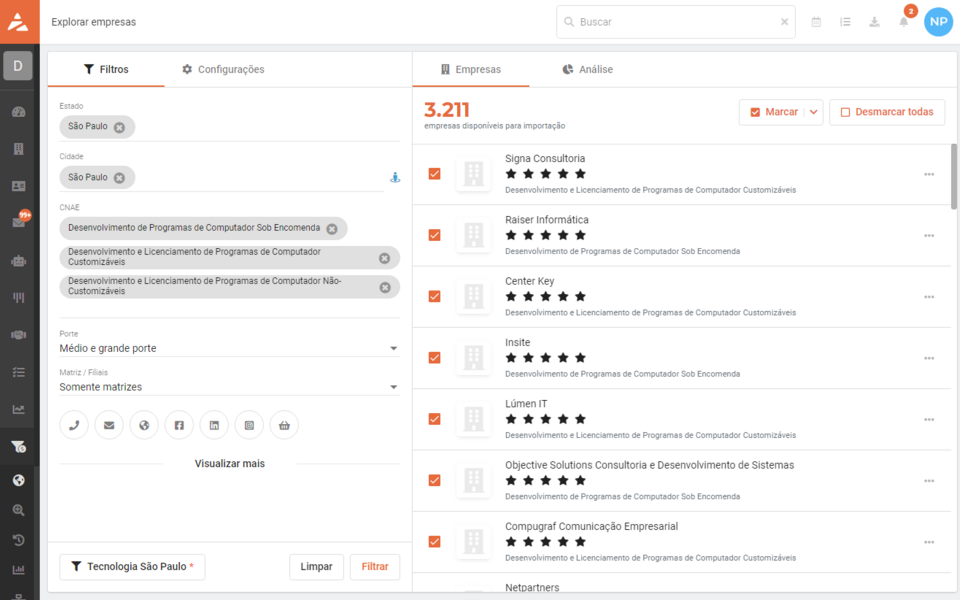Expand the Marcar dropdown arrow
Screen dimensions: 960x600
pyautogui.click(x=814, y=112)
